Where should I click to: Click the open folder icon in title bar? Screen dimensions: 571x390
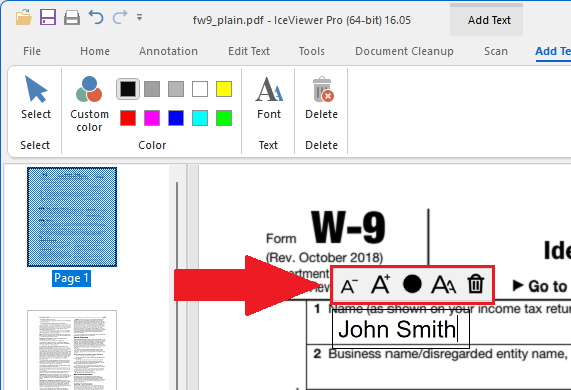(24, 17)
